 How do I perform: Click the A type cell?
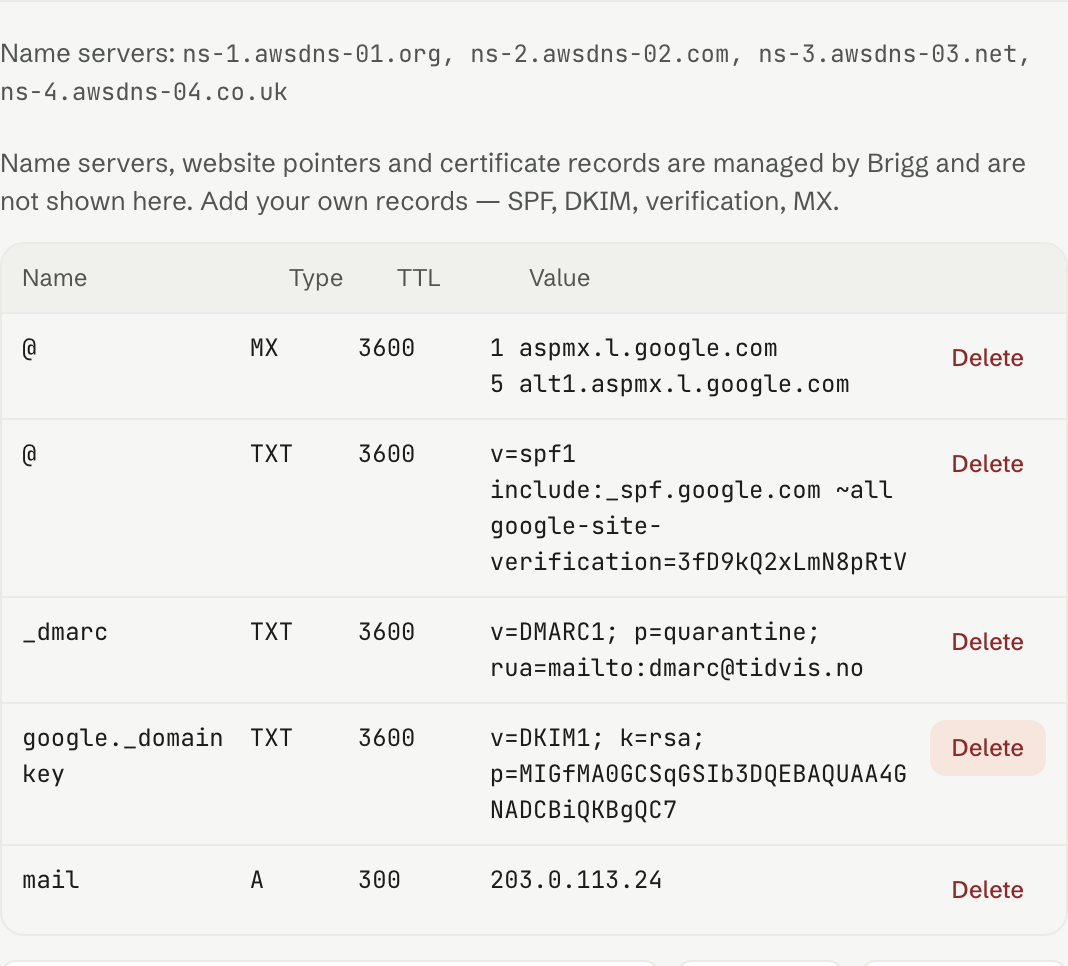coord(257,880)
